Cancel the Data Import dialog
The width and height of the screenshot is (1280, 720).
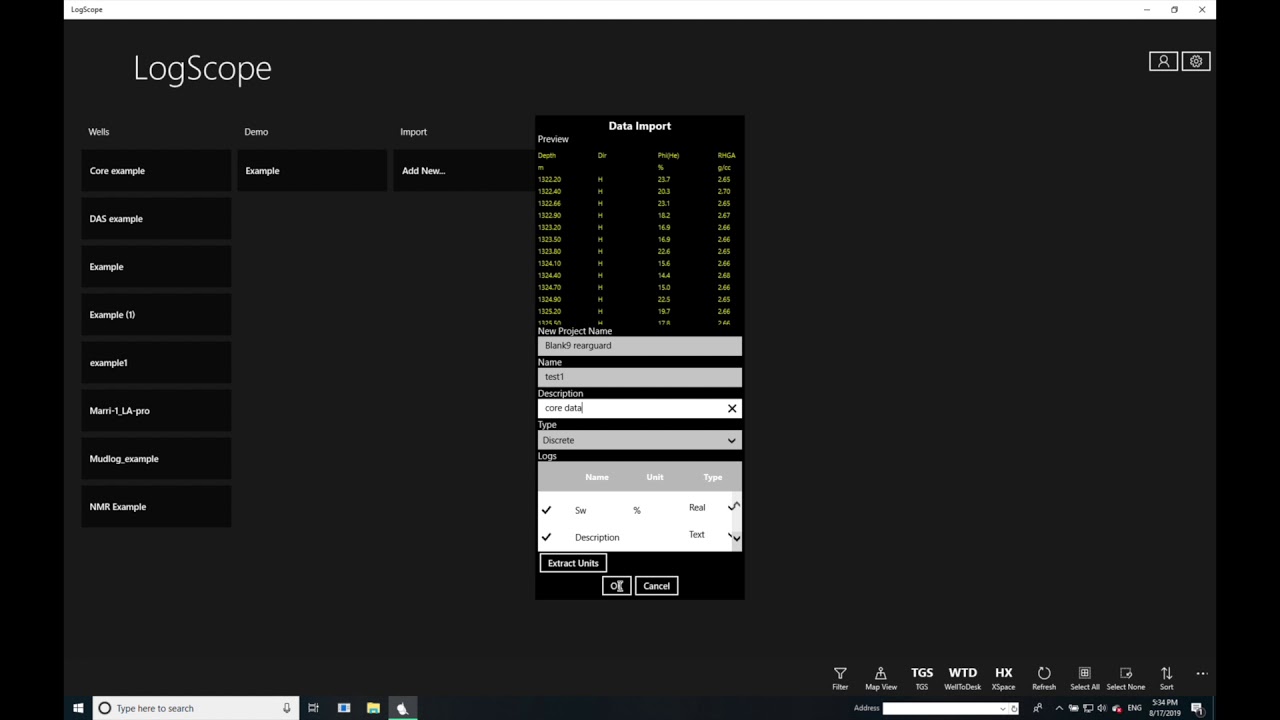point(656,586)
